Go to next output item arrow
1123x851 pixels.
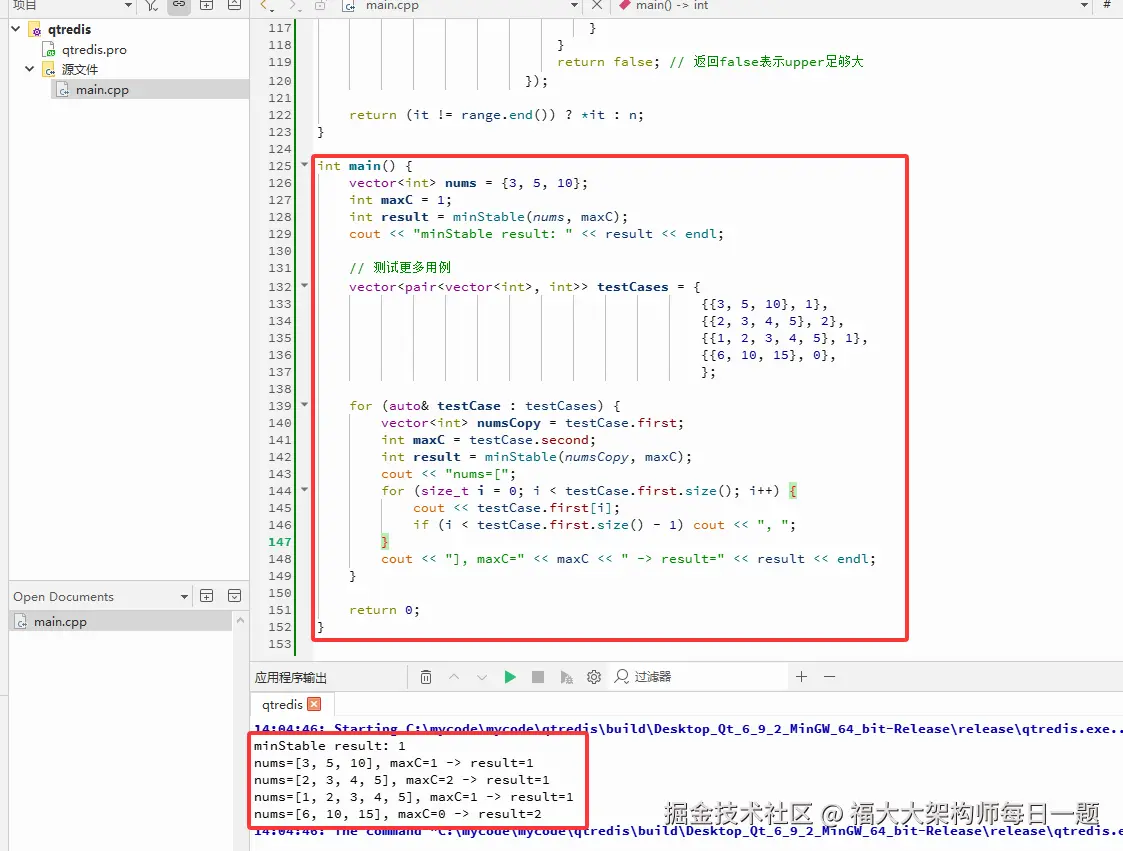tap(482, 677)
